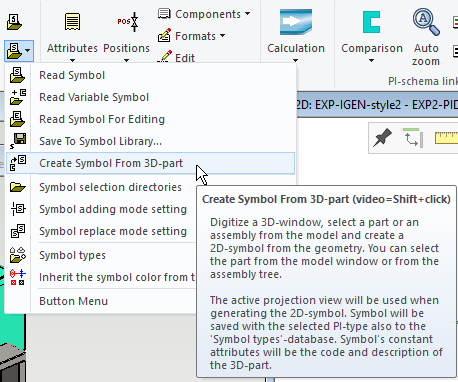Screen dimensions: 458x382
Task: Click the Calculation icon
Action: tap(296, 22)
